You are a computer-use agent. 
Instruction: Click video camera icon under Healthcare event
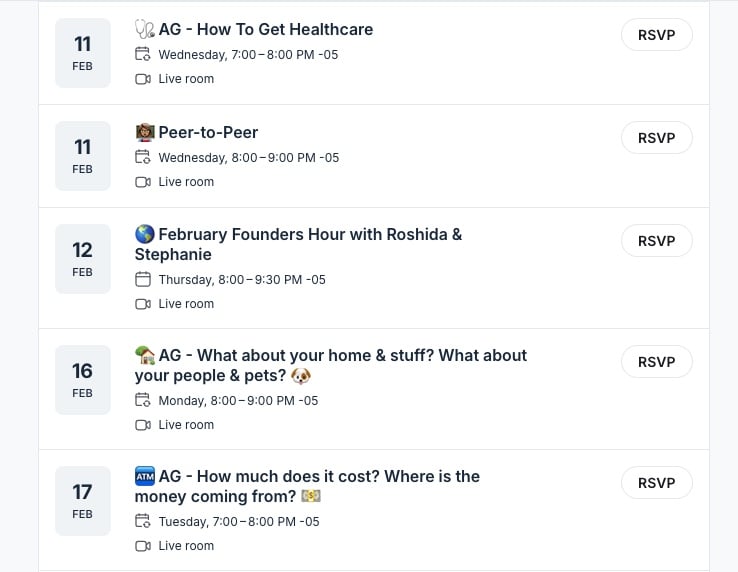pyautogui.click(x=143, y=79)
